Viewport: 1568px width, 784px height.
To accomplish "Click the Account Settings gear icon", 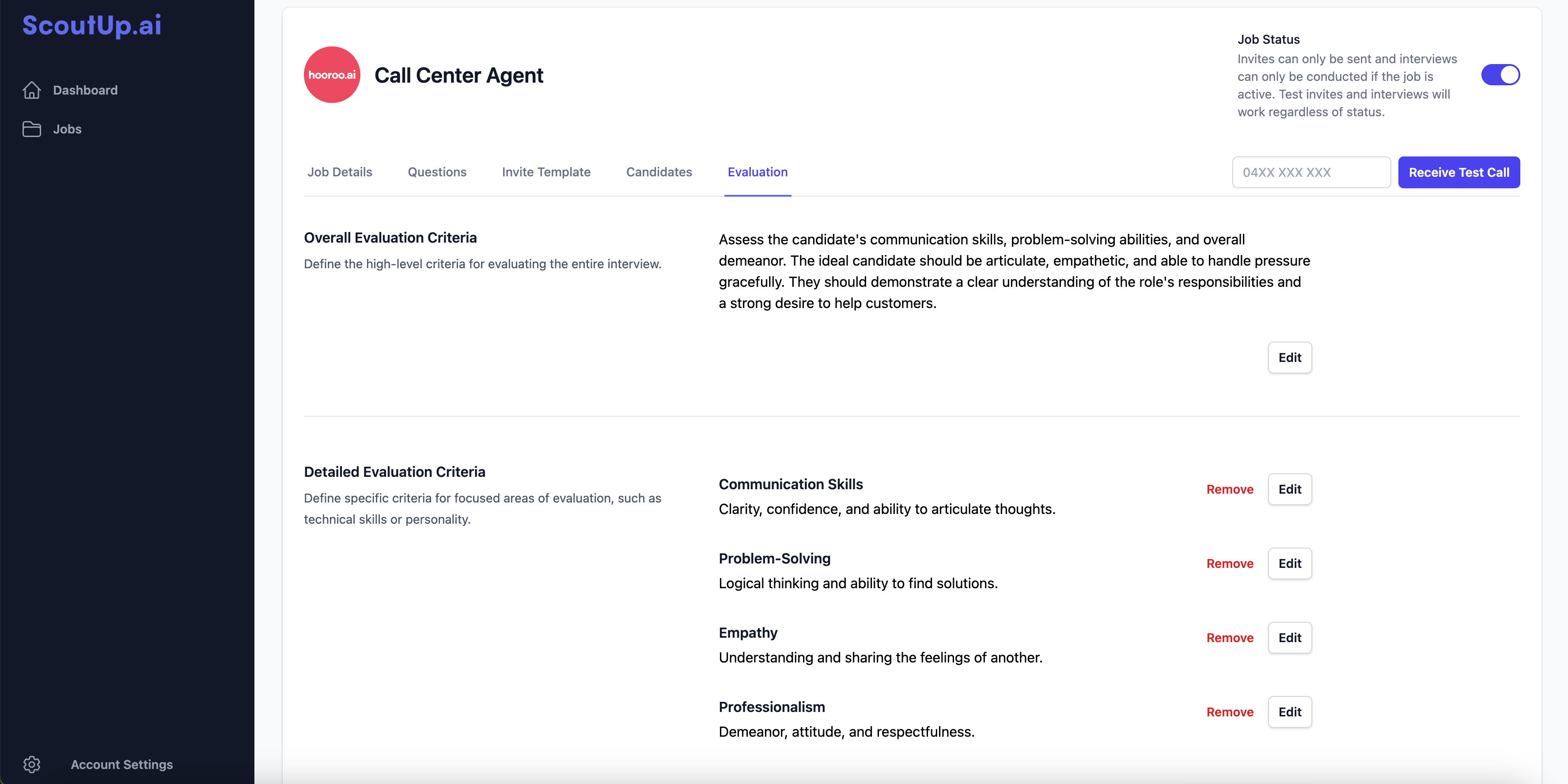I will pos(32,765).
